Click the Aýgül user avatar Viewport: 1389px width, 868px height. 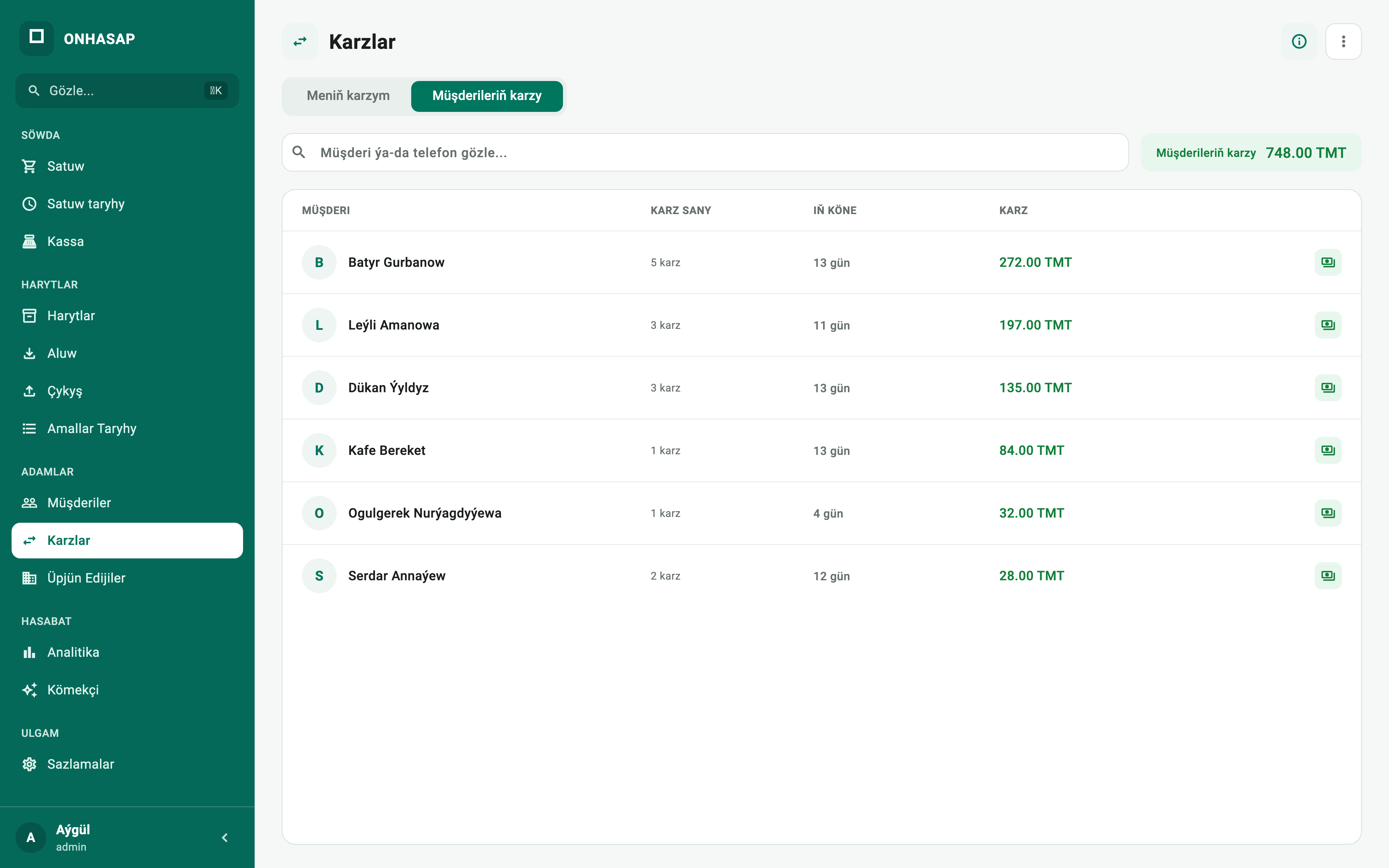pyautogui.click(x=31, y=837)
